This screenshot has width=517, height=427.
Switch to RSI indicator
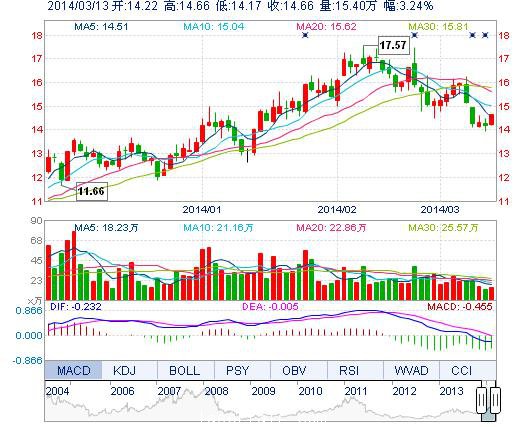tap(349, 370)
